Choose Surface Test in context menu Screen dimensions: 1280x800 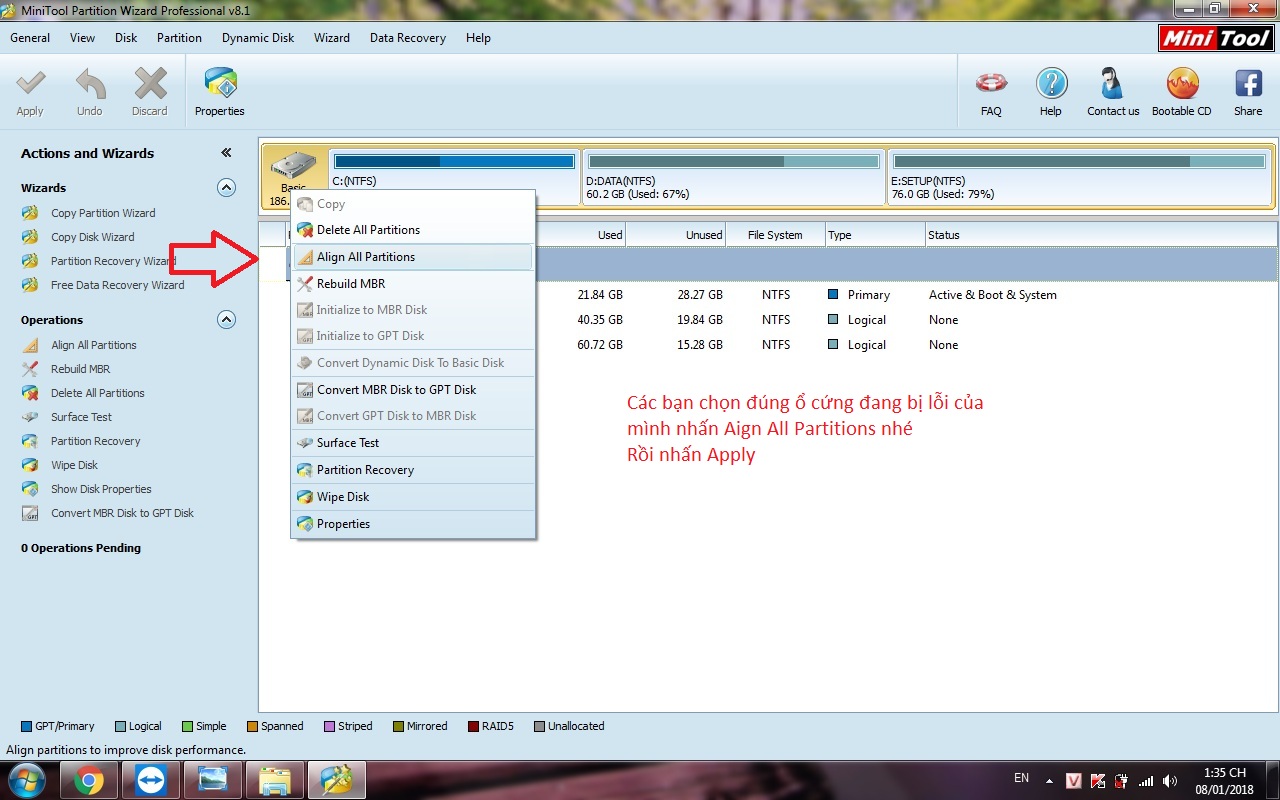(x=413, y=443)
